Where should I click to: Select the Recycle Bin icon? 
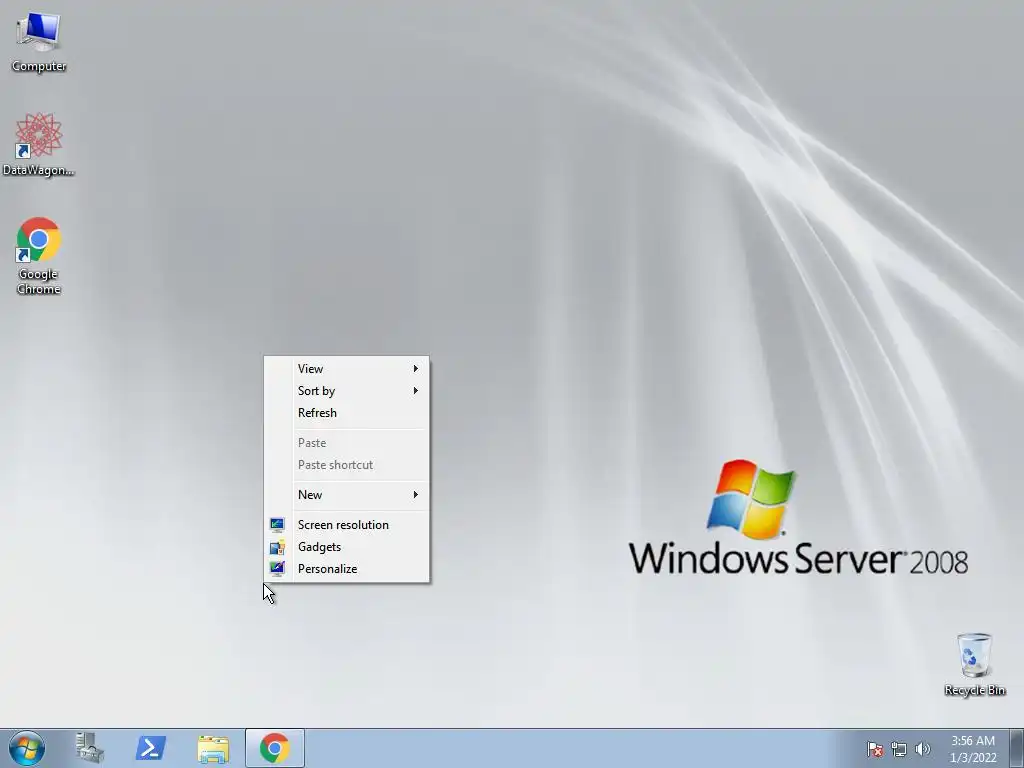(974, 664)
